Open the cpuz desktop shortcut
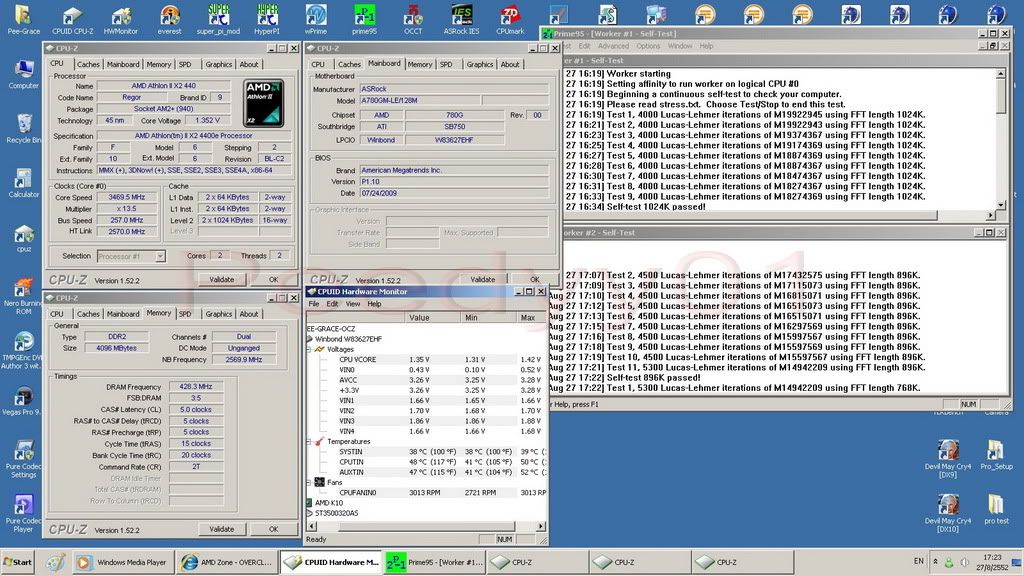1024x576 pixels. 24,238
